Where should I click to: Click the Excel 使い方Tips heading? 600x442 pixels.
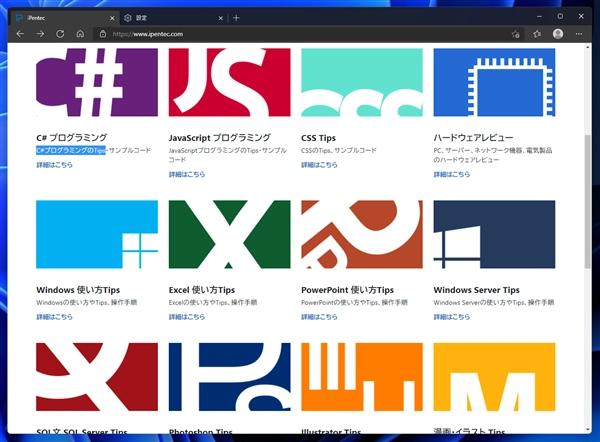point(202,290)
